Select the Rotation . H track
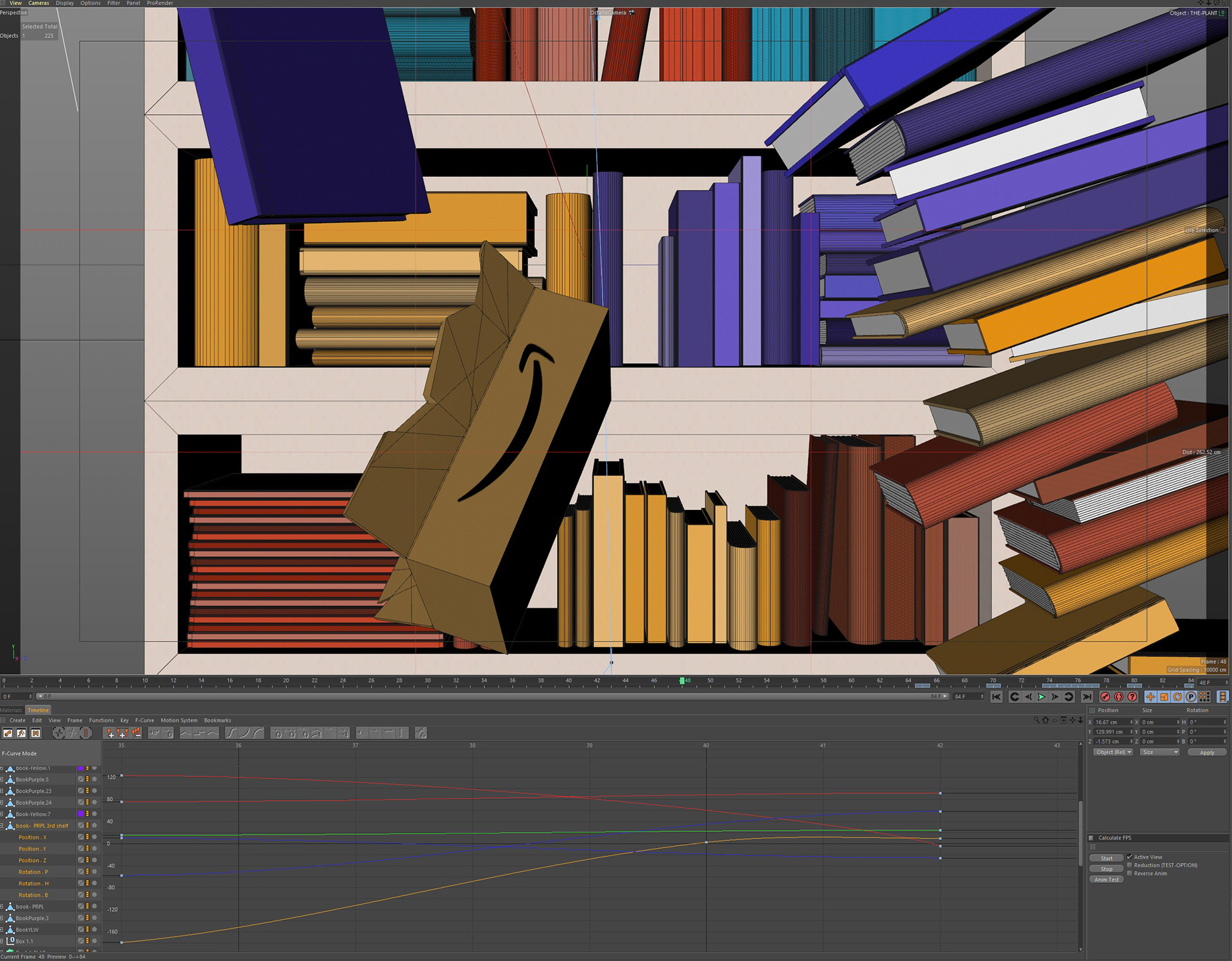Viewport: 1232px width, 961px height. tap(33, 884)
